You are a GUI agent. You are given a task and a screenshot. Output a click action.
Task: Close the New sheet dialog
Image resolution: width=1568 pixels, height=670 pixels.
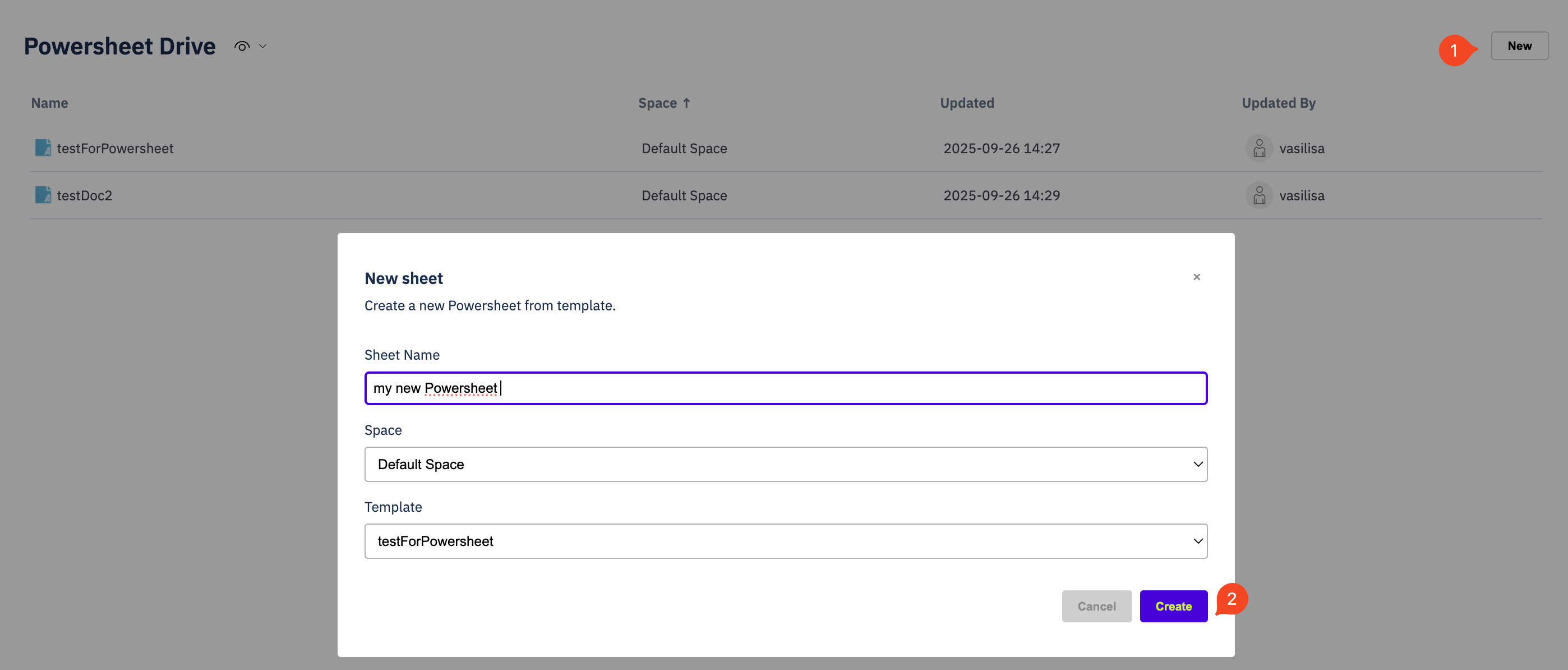(1196, 277)
